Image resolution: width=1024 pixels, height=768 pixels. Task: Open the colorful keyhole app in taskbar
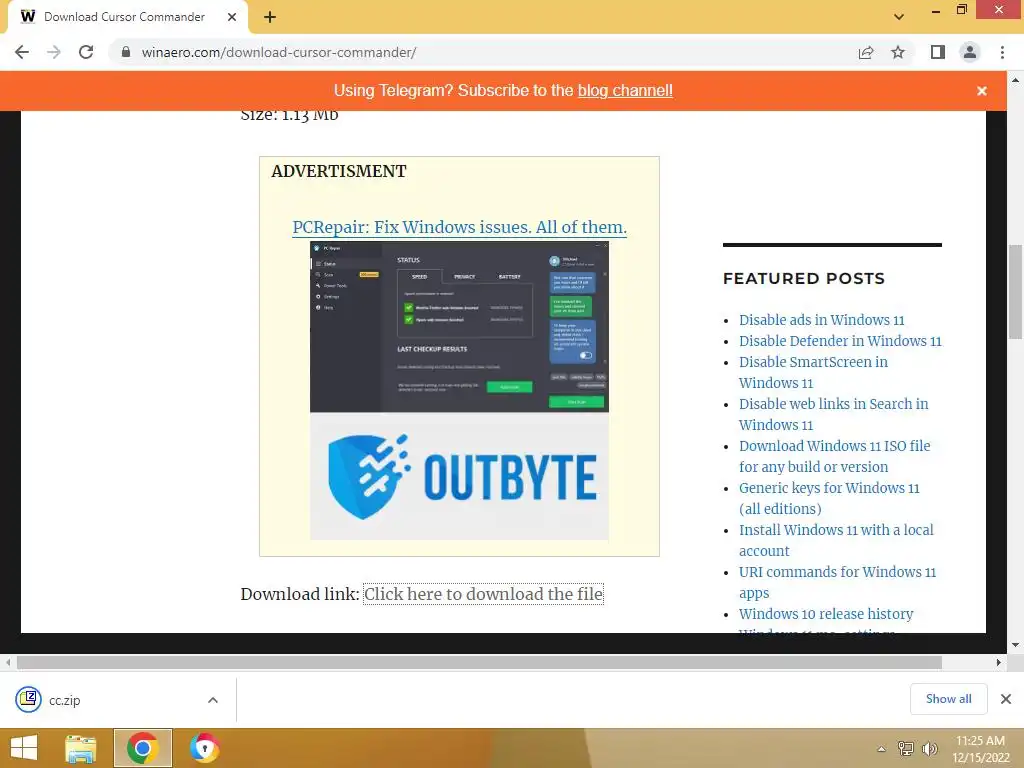(x=204, y=748)
